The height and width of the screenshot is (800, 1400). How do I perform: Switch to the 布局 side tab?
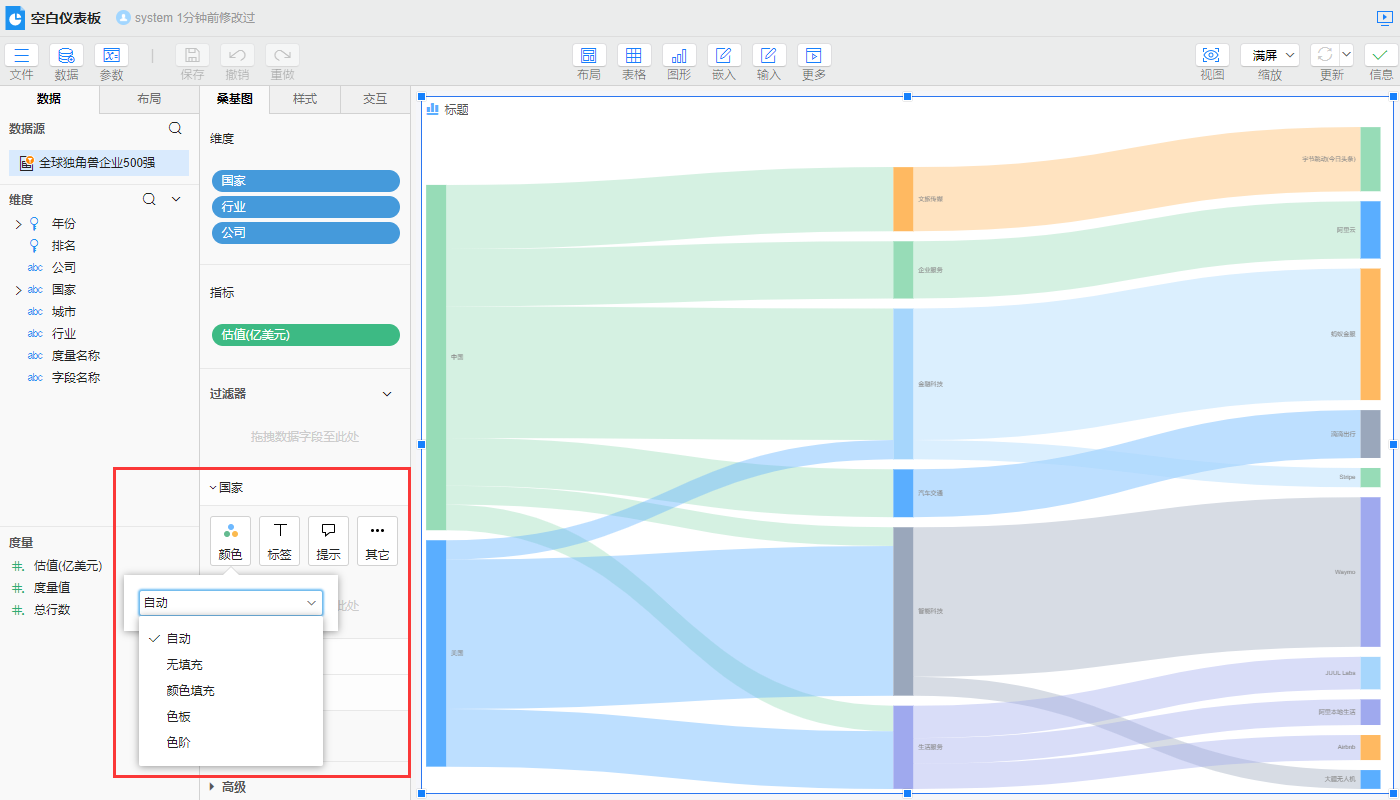point(149,99)
